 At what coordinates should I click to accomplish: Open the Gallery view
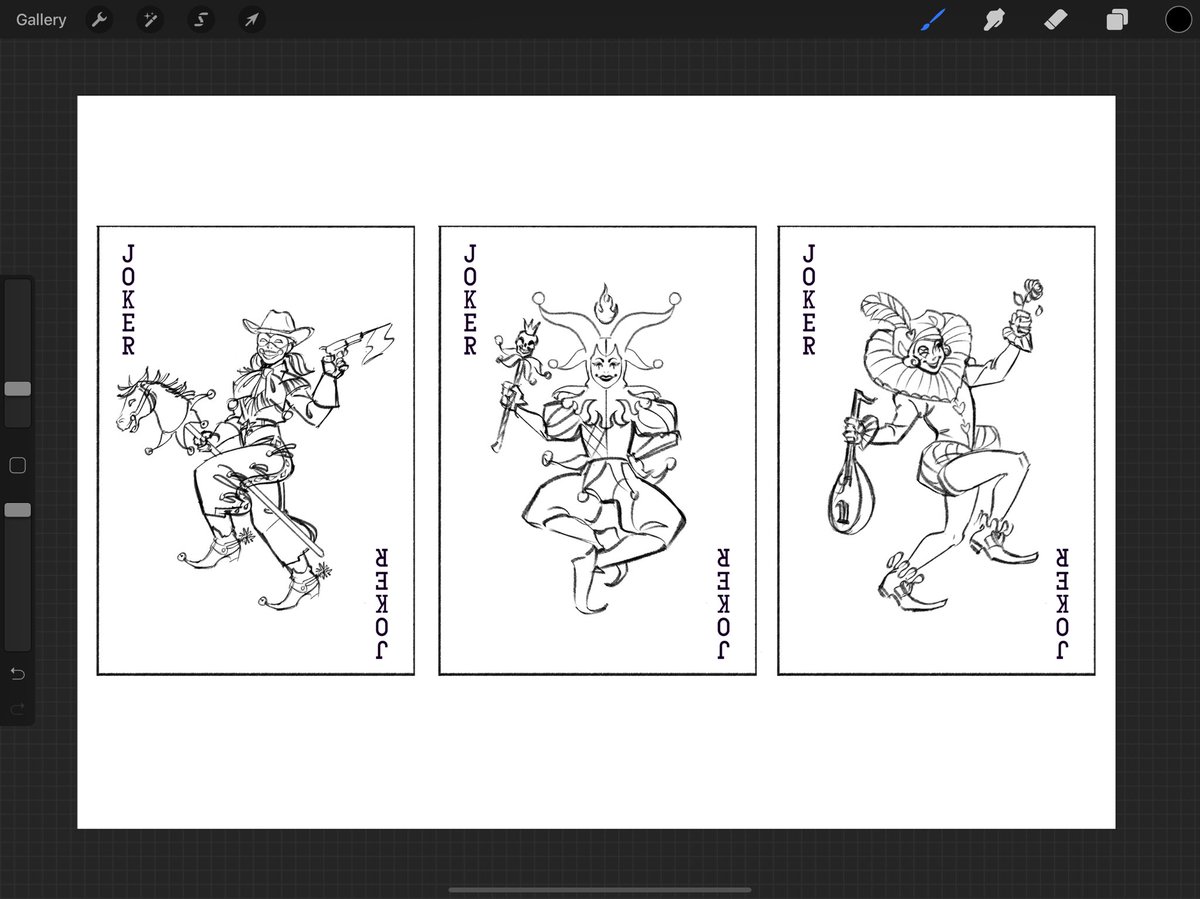pos(41,20)
